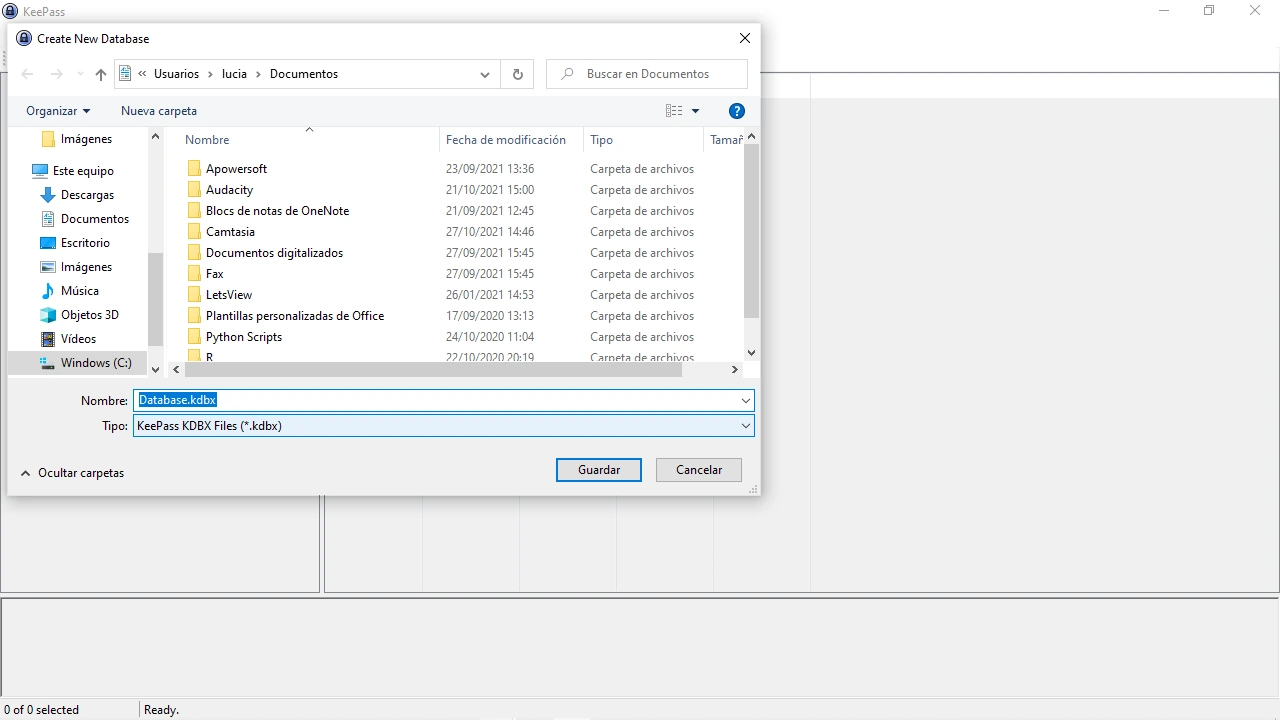Image resolution: width=1280 pixels, height=720 pixels.
Task: Select Documentos in address breadcrumb
Action: [x=304, y=74]
